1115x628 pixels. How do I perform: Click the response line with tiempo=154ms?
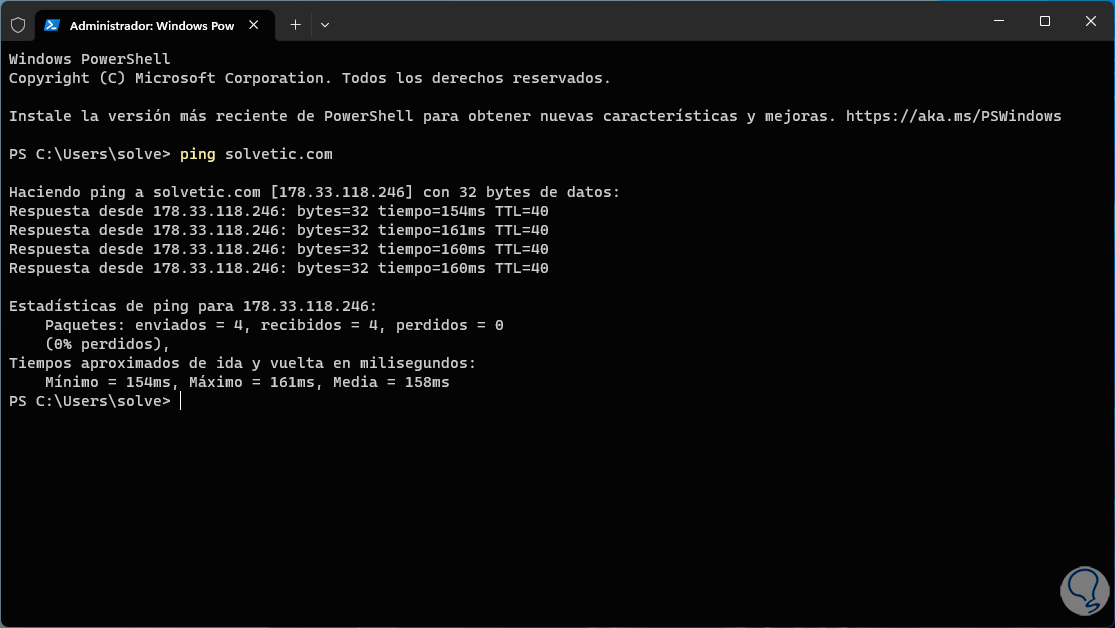[x=279, y=211]
